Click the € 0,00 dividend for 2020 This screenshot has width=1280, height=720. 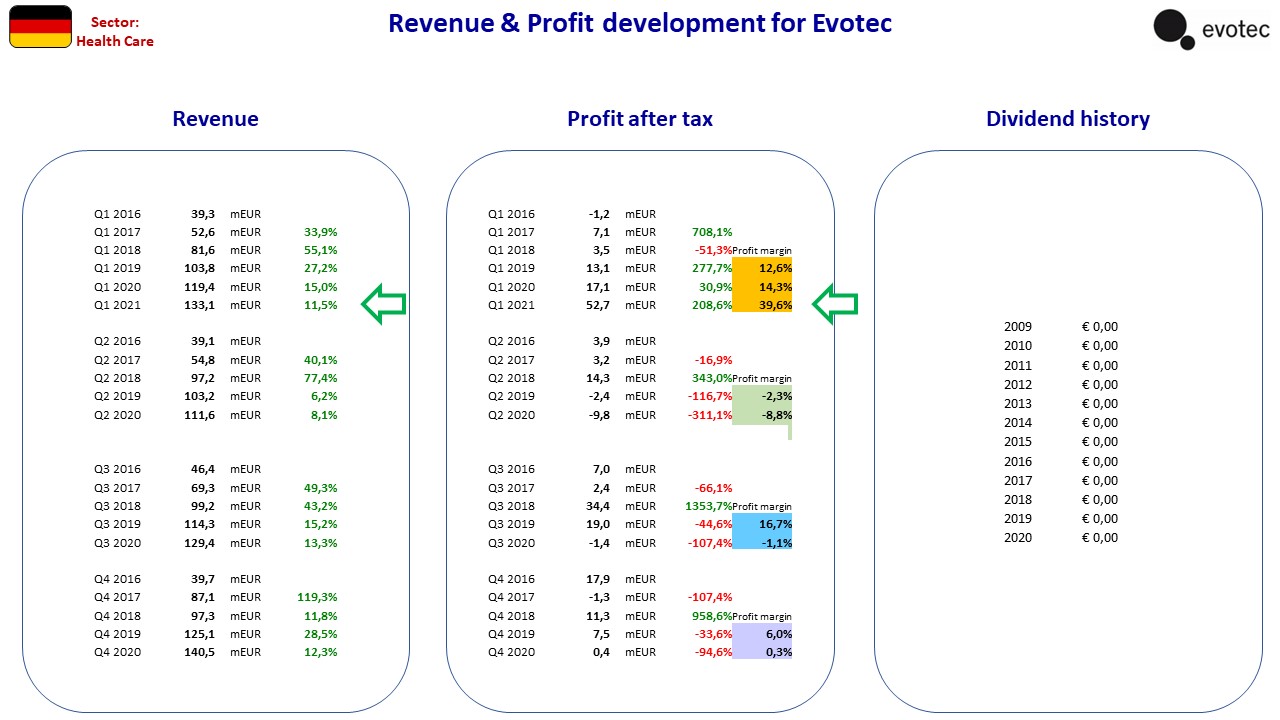coord(1100,537)
